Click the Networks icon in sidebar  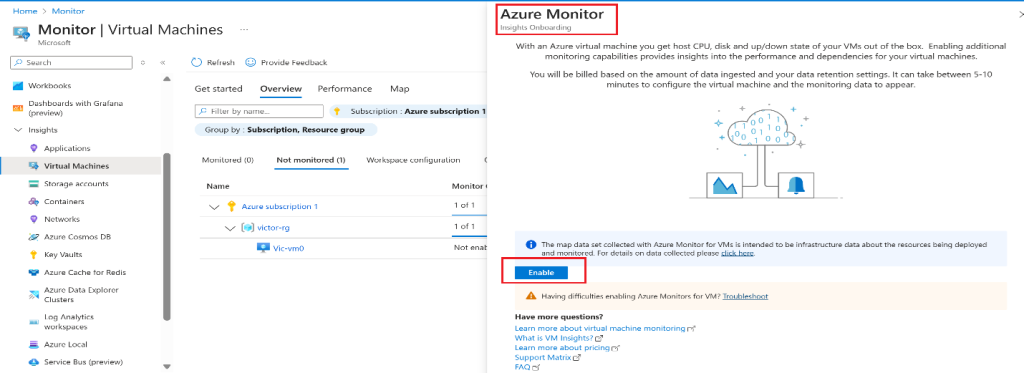[34, 219]
